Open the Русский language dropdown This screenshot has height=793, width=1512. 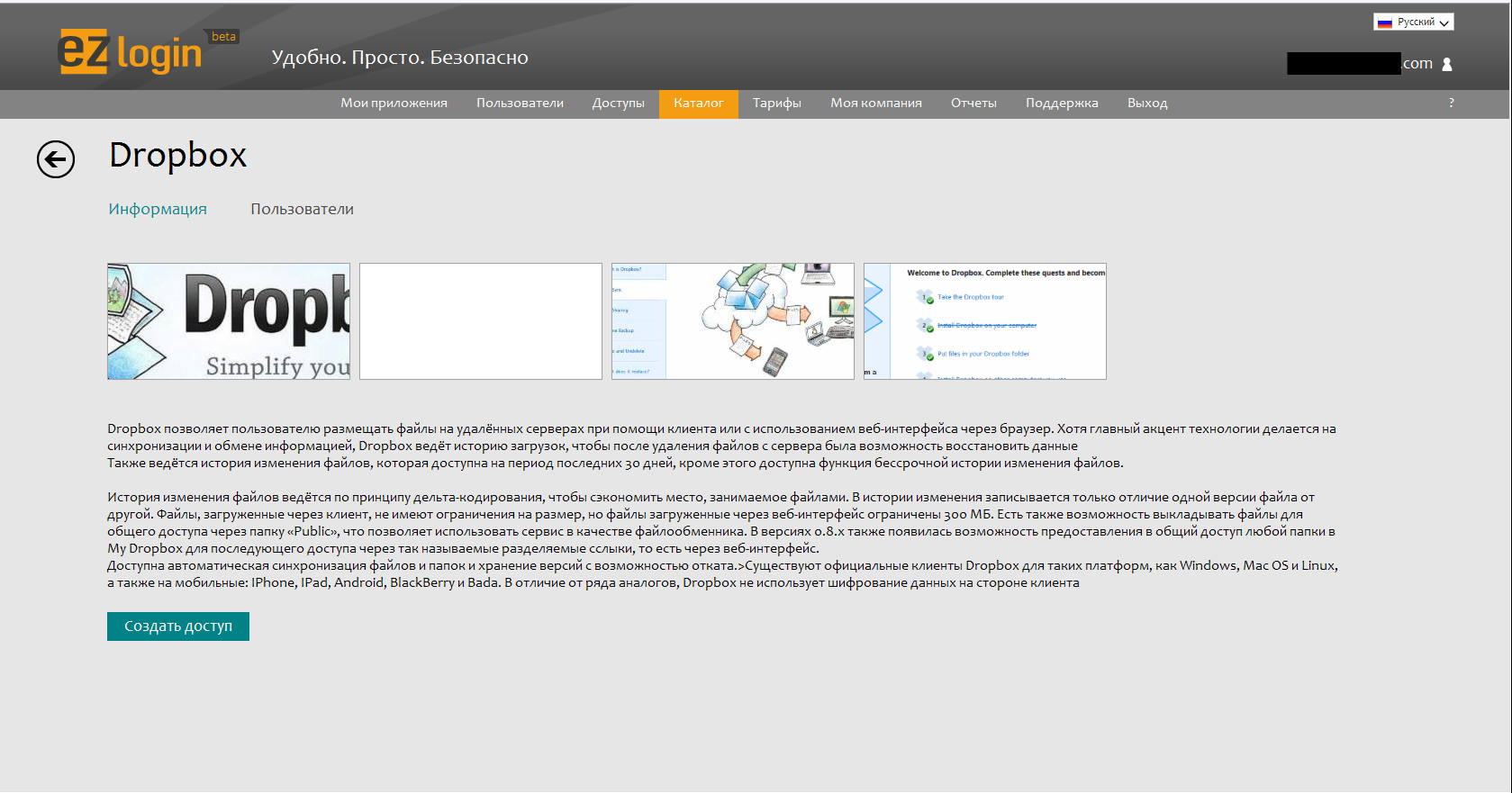click(1414, 22)
